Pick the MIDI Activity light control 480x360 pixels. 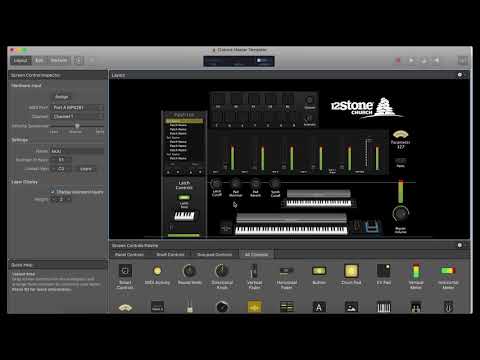click(157, 275)
